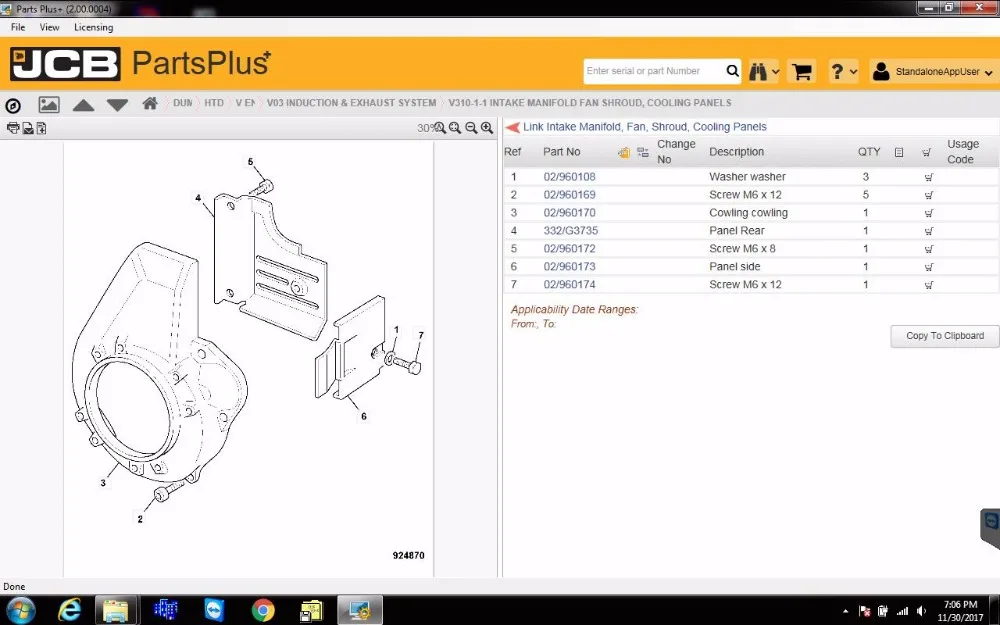Open the Windows Start menu
Viewport: 1000px width, 625px height.
tap(20, 610)
